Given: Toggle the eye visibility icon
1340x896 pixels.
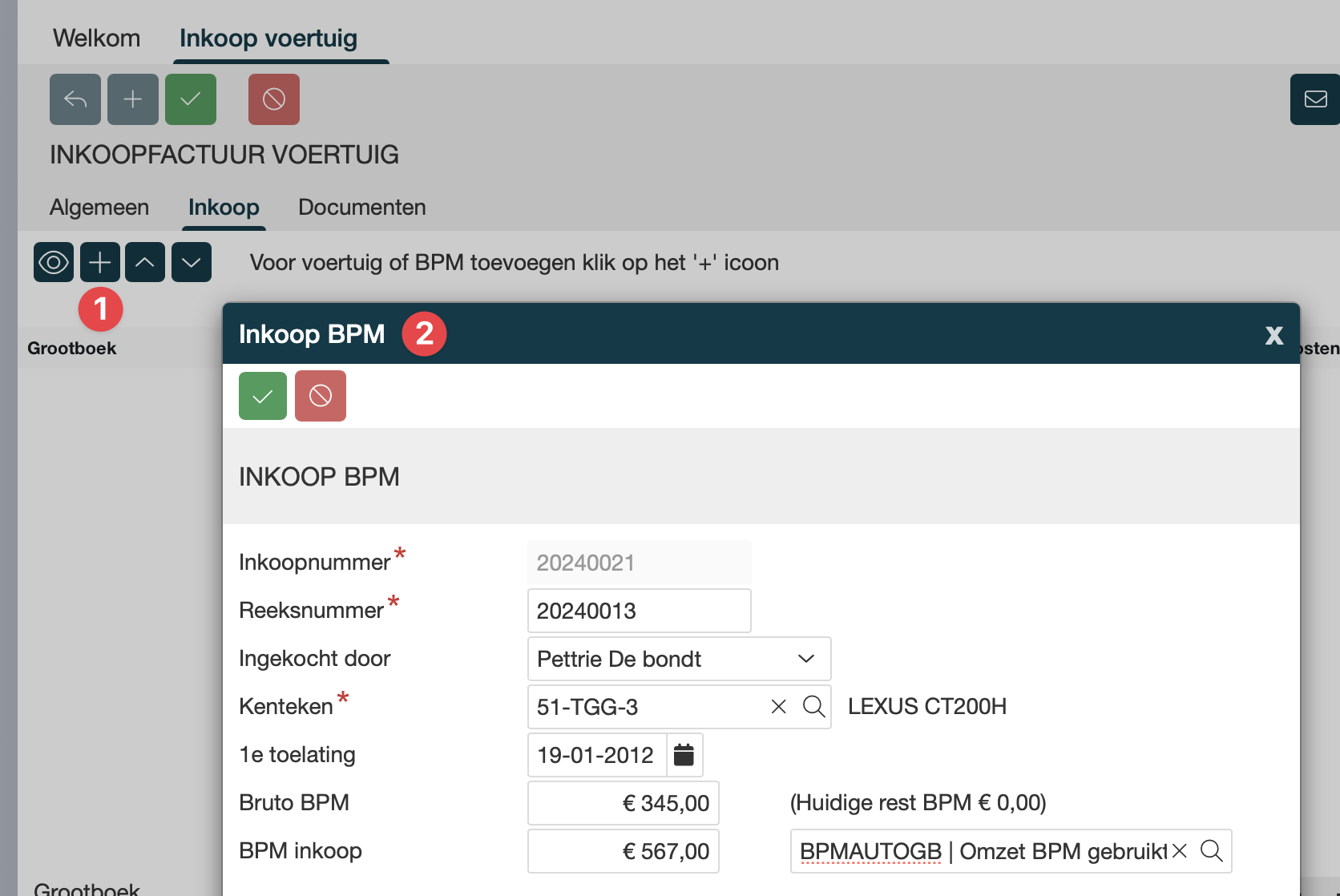Looking at the screenshot, I should [54, 262].
